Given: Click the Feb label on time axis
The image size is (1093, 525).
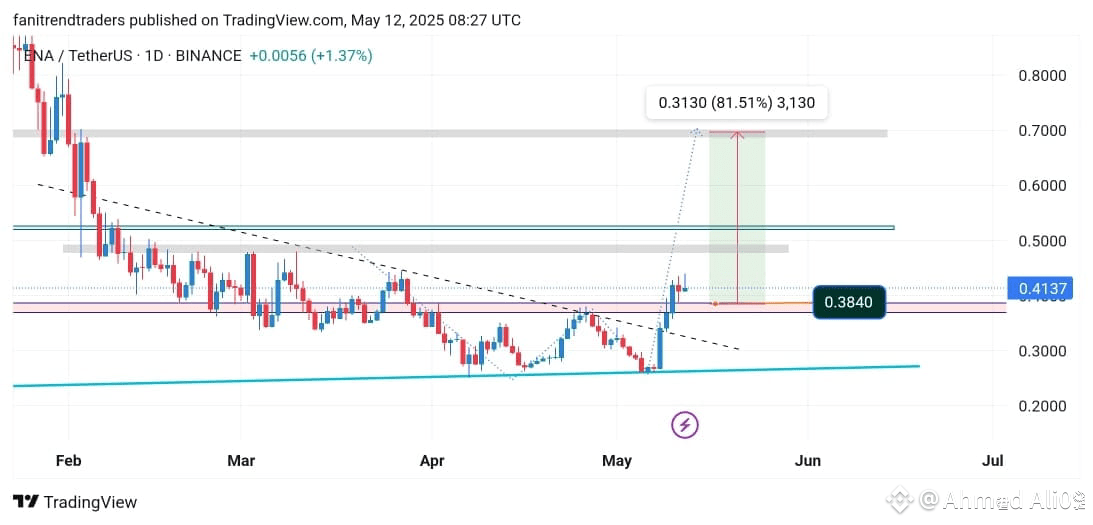Looking at the screenshot, I should point(68,461).
